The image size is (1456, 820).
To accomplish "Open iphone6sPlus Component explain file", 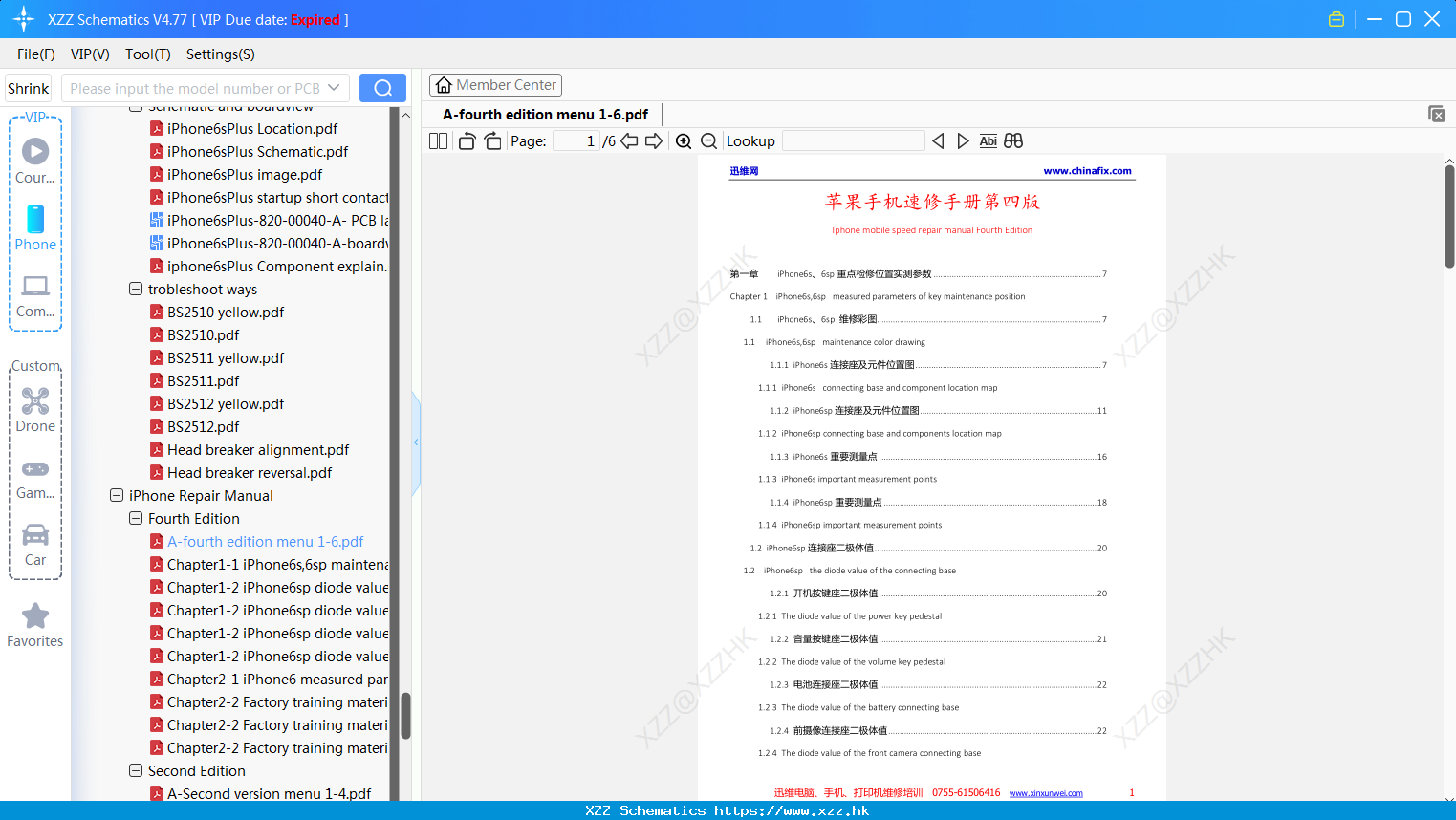I will [x=270, y=266].
